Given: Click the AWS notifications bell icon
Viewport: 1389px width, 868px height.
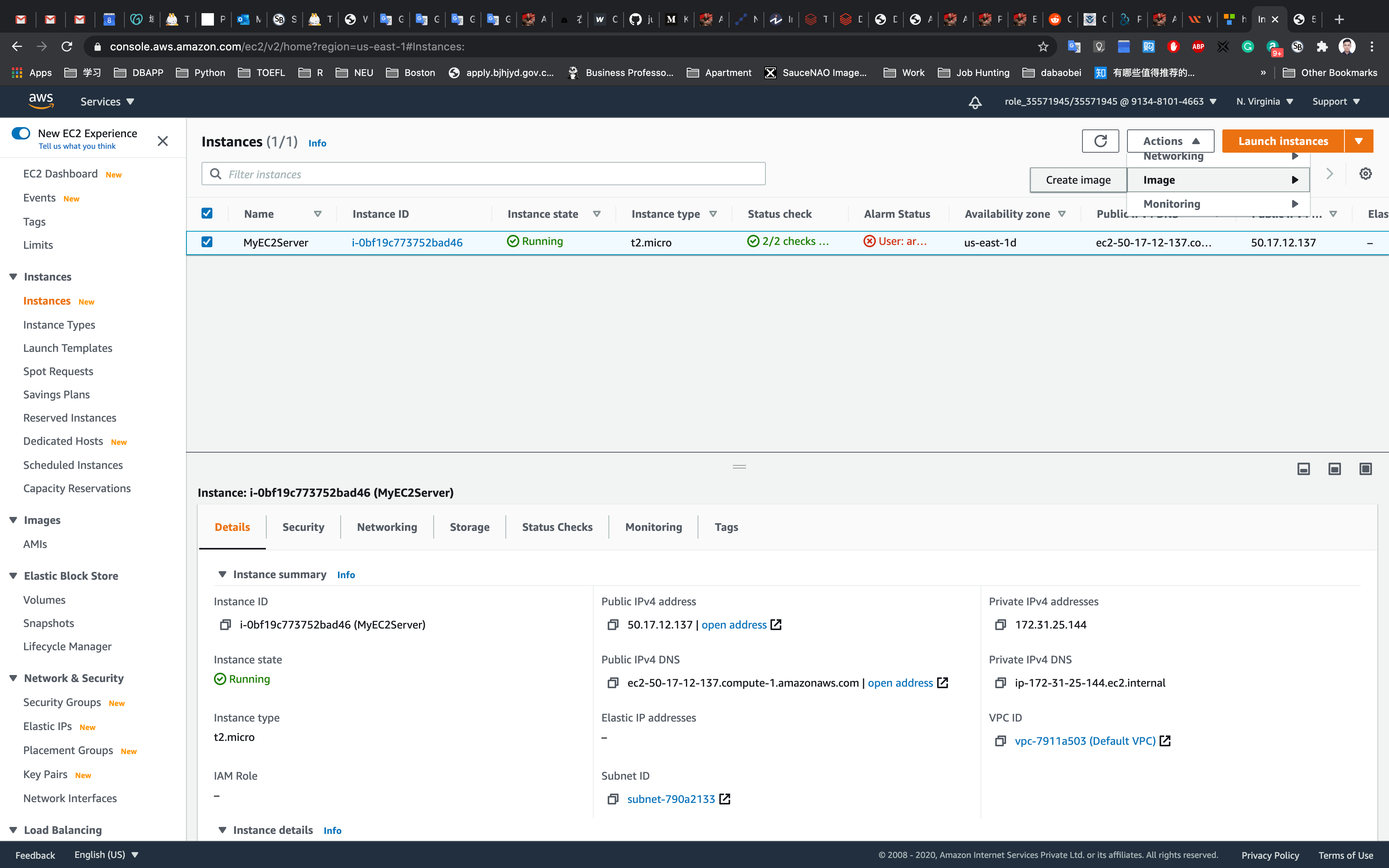Looking at the screenshot, I should 975,102.
